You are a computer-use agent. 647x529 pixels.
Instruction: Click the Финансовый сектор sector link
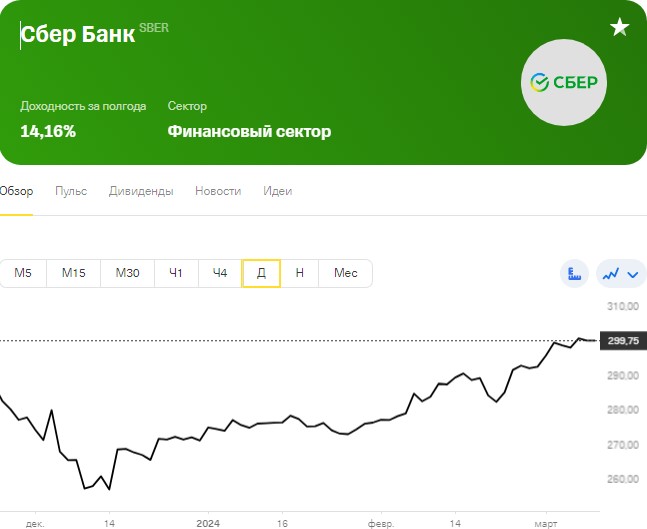(x=249, y=132)
